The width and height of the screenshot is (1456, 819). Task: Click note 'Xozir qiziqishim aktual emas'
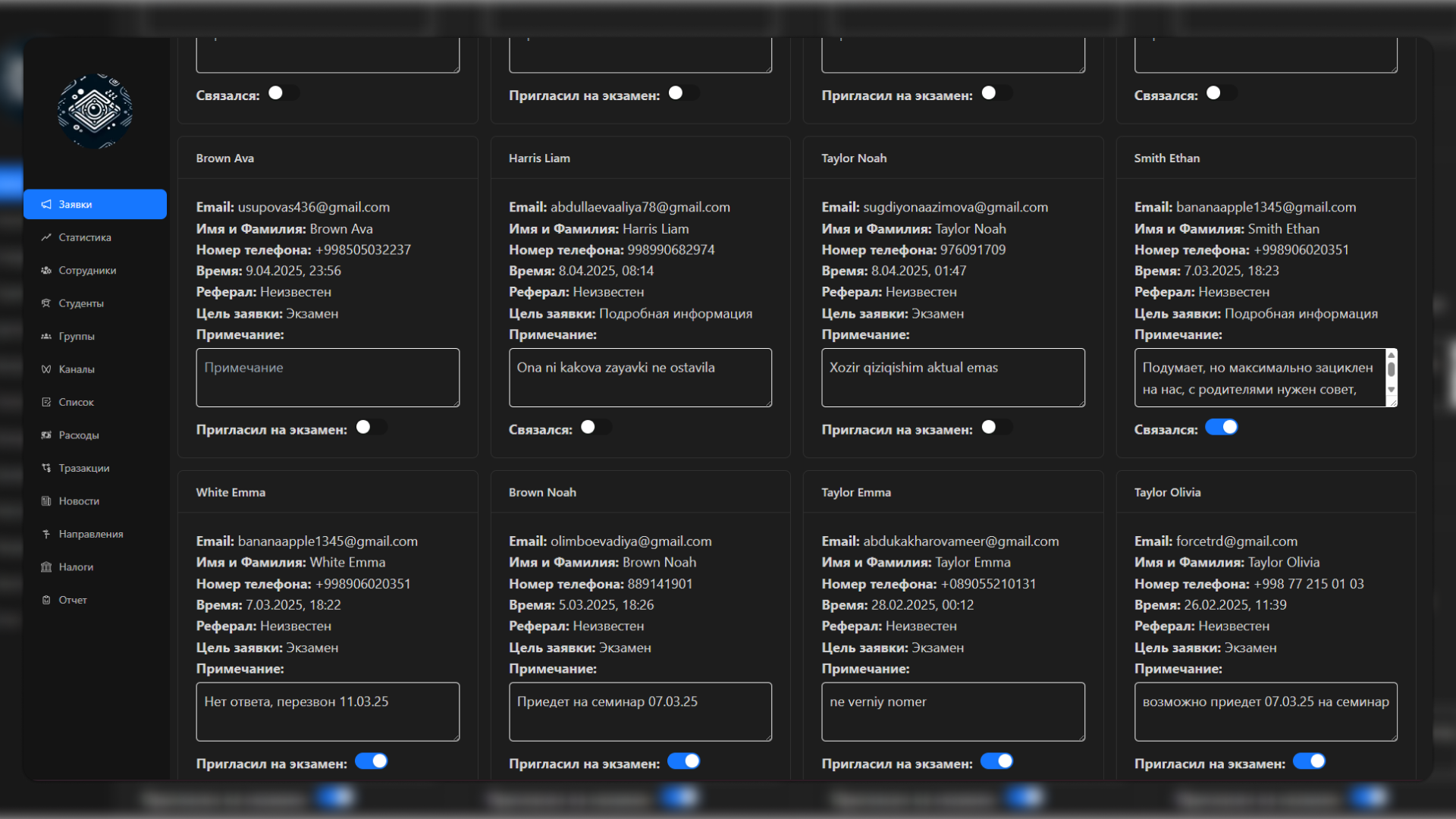[953, 378]
